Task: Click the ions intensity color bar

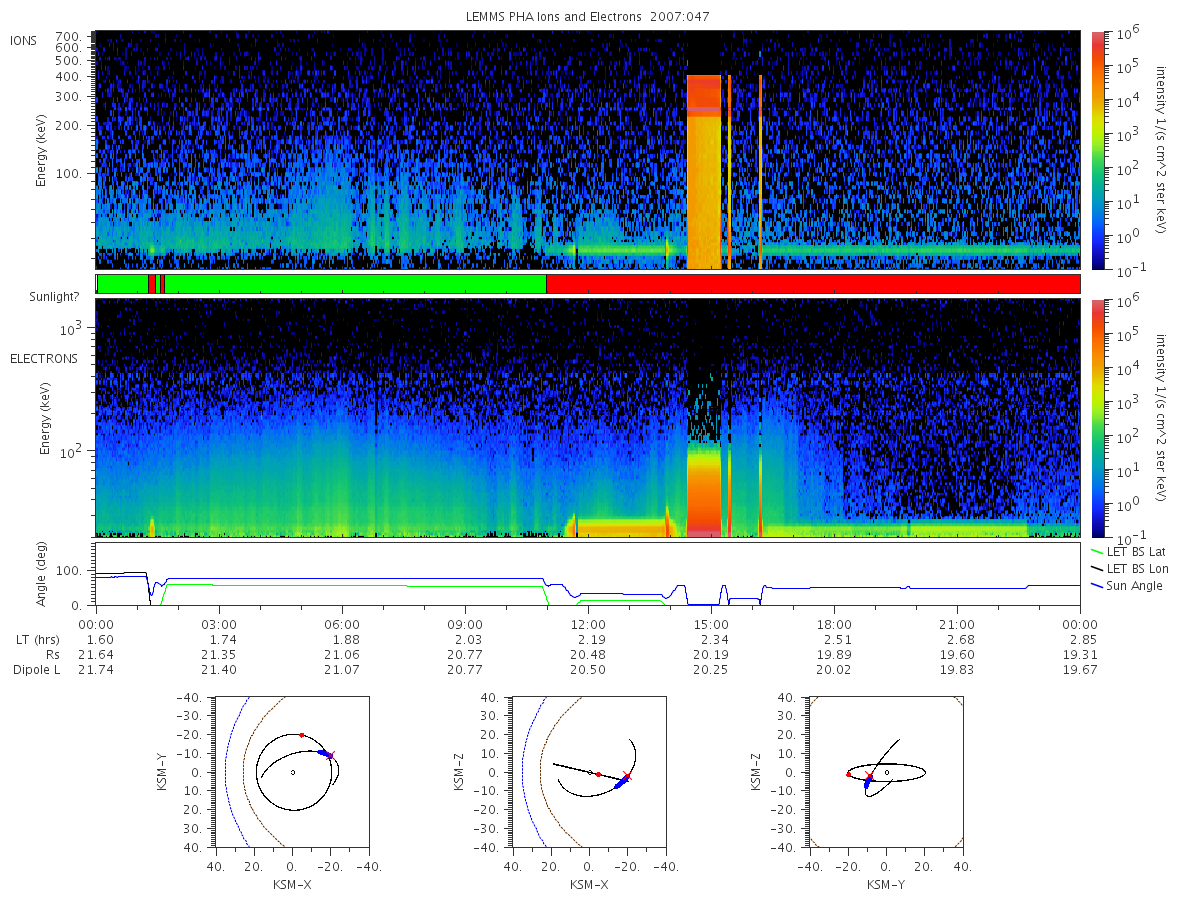Action: click(x=1098, y=150)
